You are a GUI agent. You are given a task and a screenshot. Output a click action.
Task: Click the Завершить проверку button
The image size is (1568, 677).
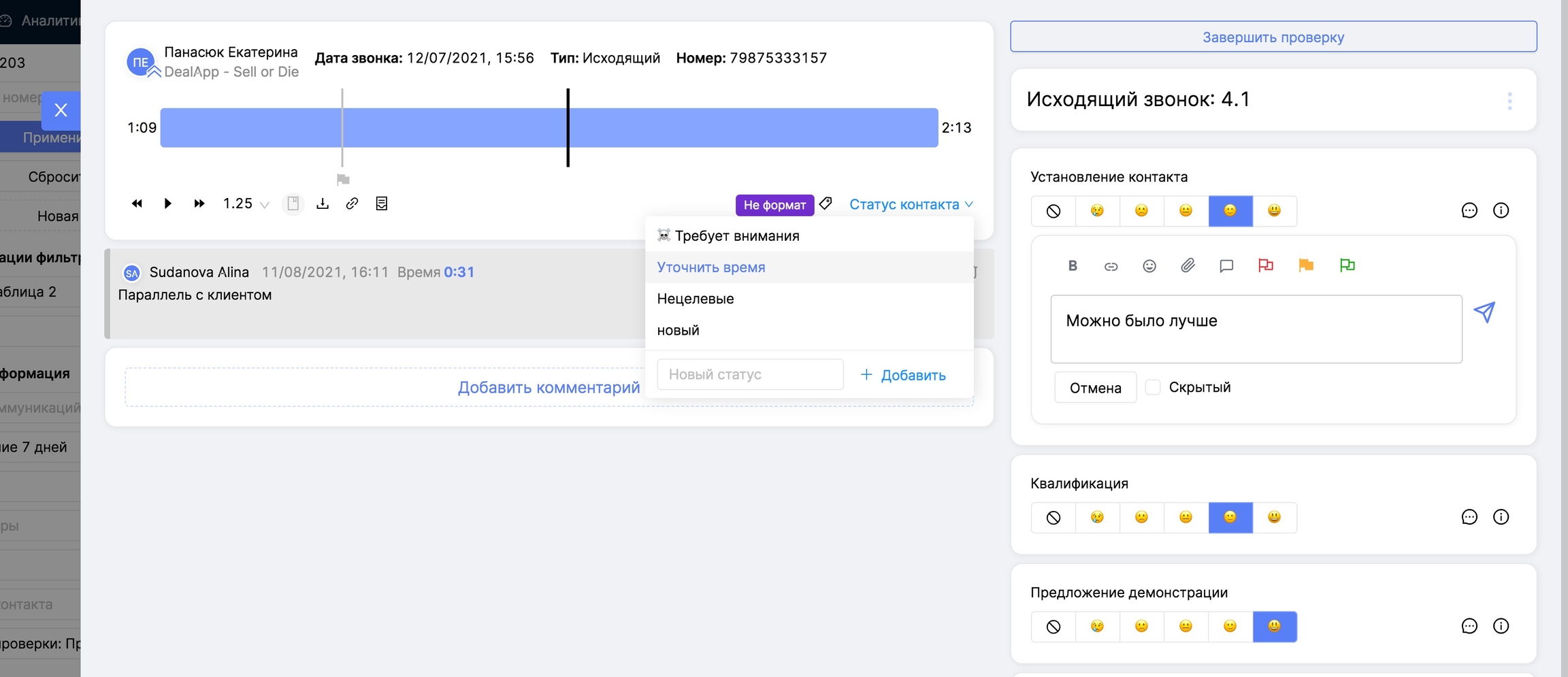point(1273,37)
